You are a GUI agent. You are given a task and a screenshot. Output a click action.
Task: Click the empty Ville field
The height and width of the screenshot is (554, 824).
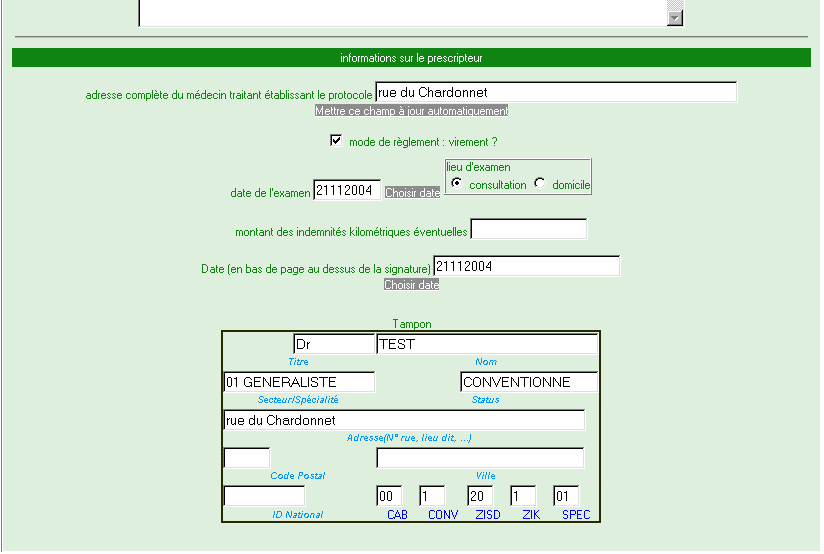480,458
